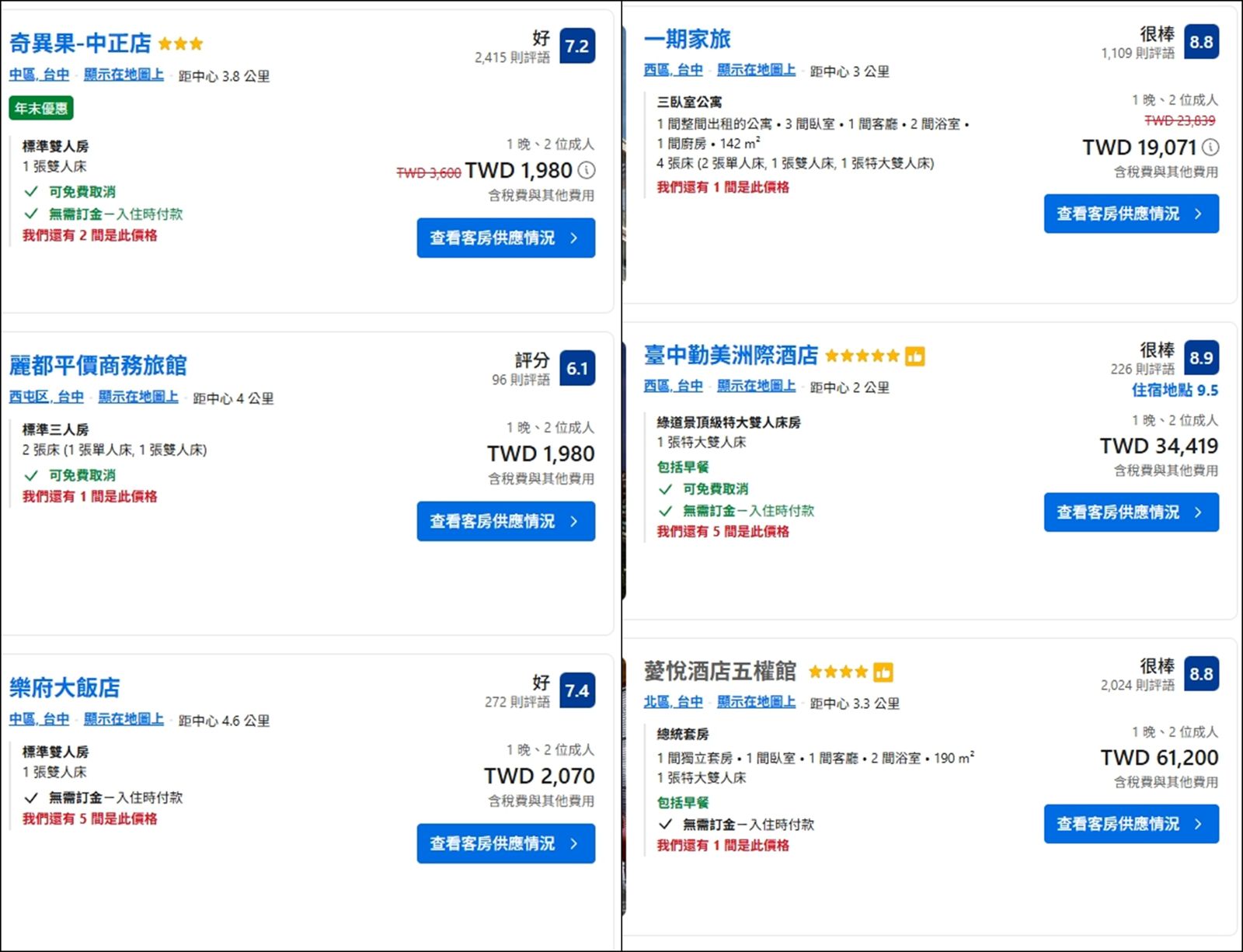Click the 年末優惠 deal tag on 奇異果-中正店

pyautogui.click(x=40, y=109)
